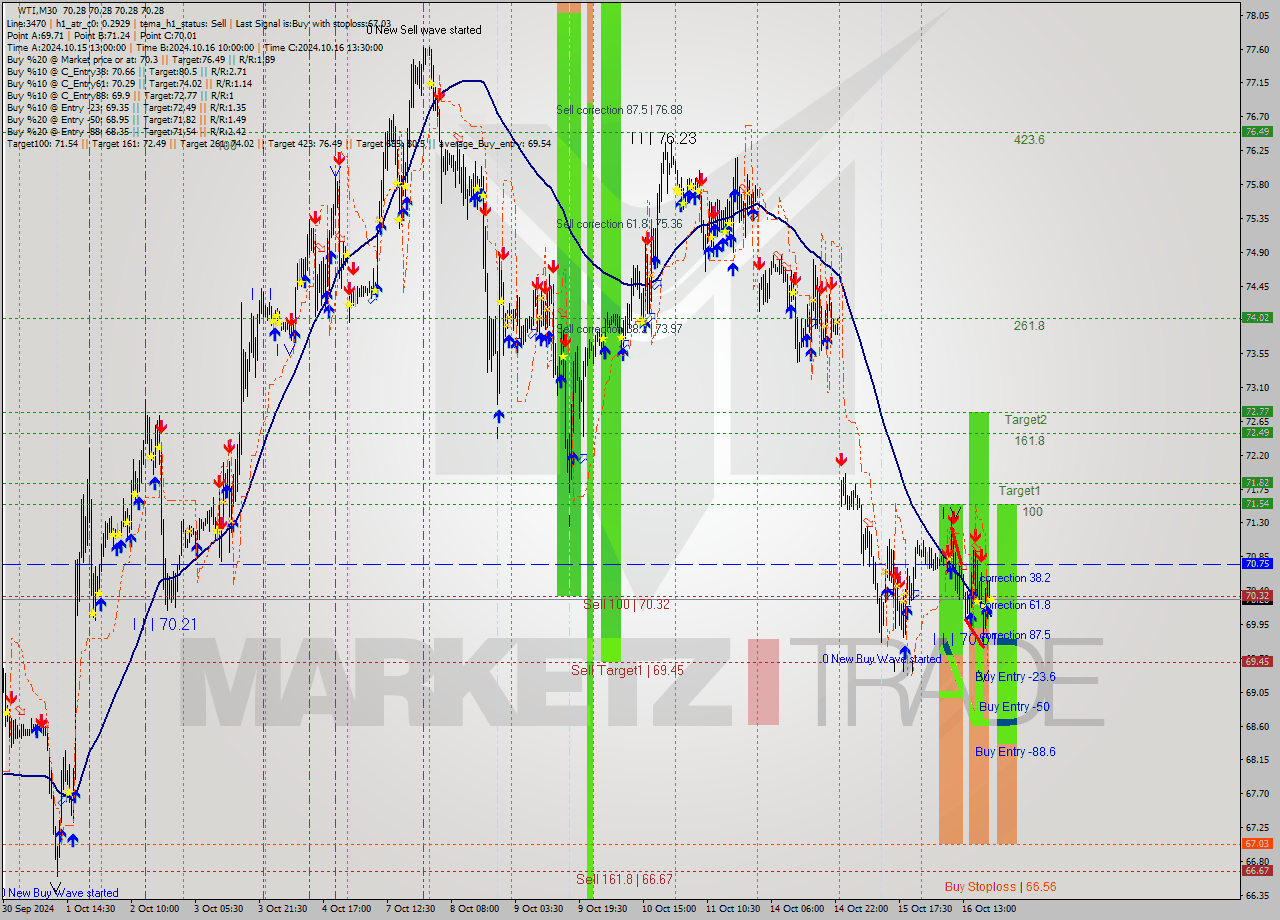Click the 'Line:3470' info text
Viewport: 1280px width, 920px height.
26,23
